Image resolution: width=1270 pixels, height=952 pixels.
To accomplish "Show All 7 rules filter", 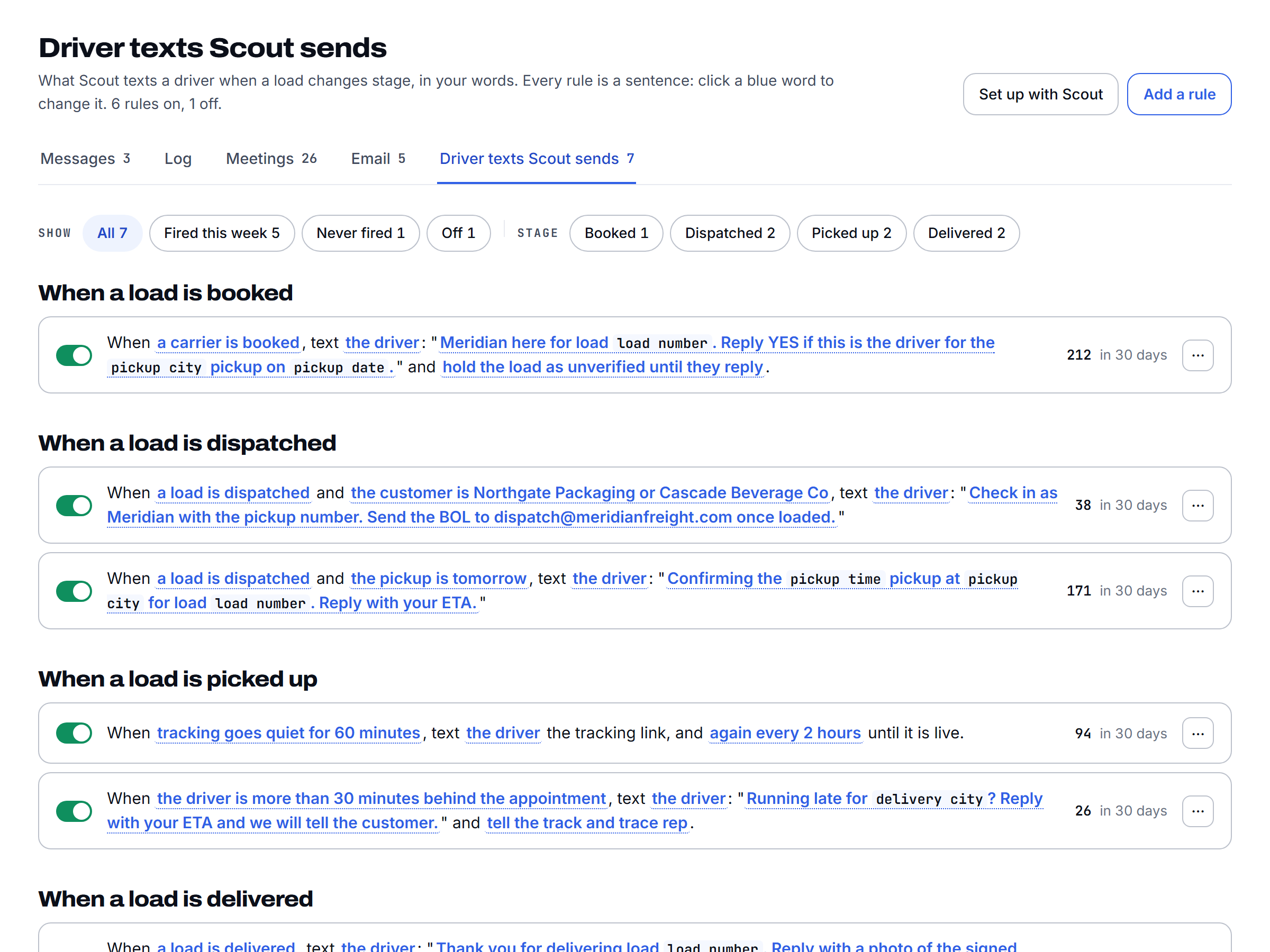I will tap(112, 233).
